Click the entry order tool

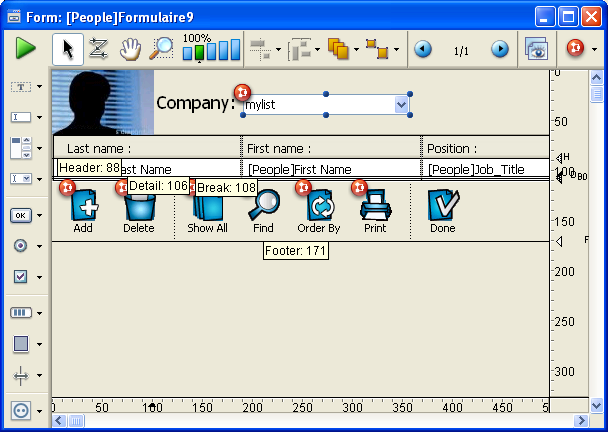(98, 48)
